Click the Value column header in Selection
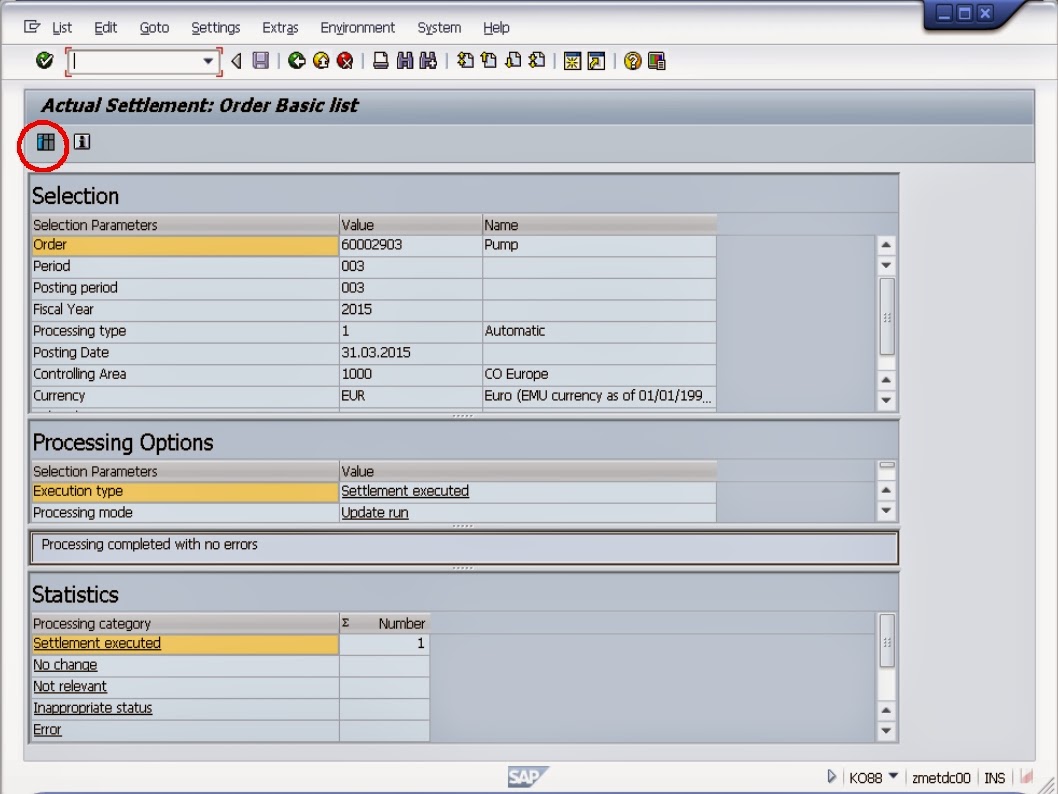 point(410,225)
